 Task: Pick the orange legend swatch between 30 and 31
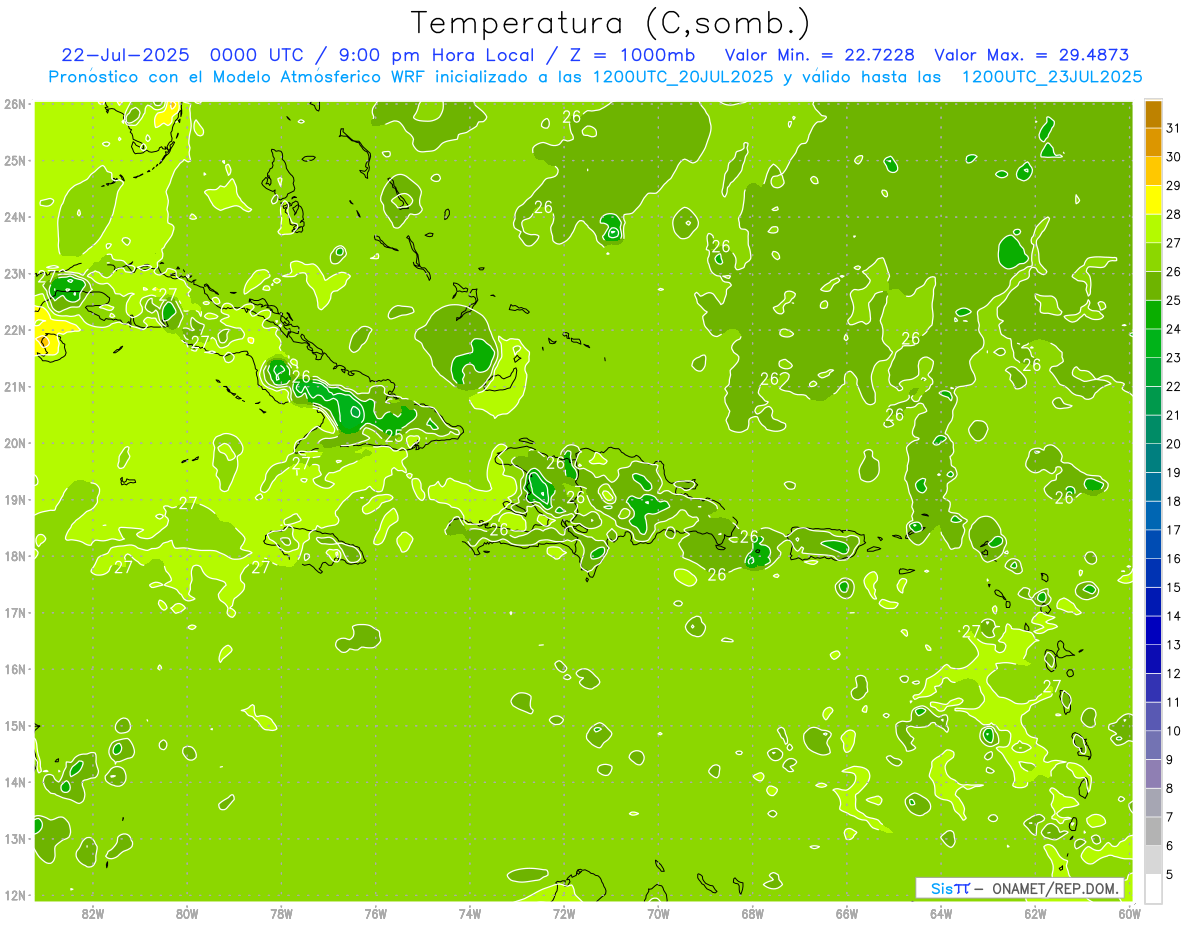[1153, 142]
